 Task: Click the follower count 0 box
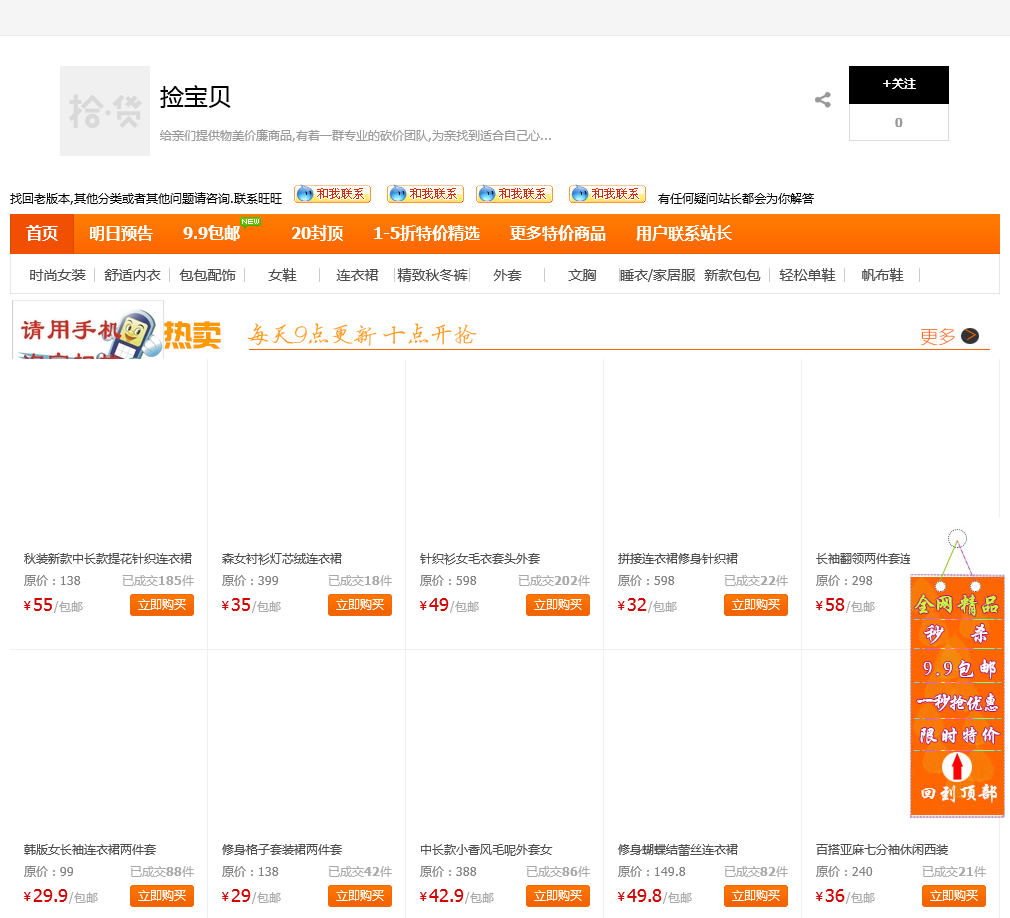coord(899,122)
